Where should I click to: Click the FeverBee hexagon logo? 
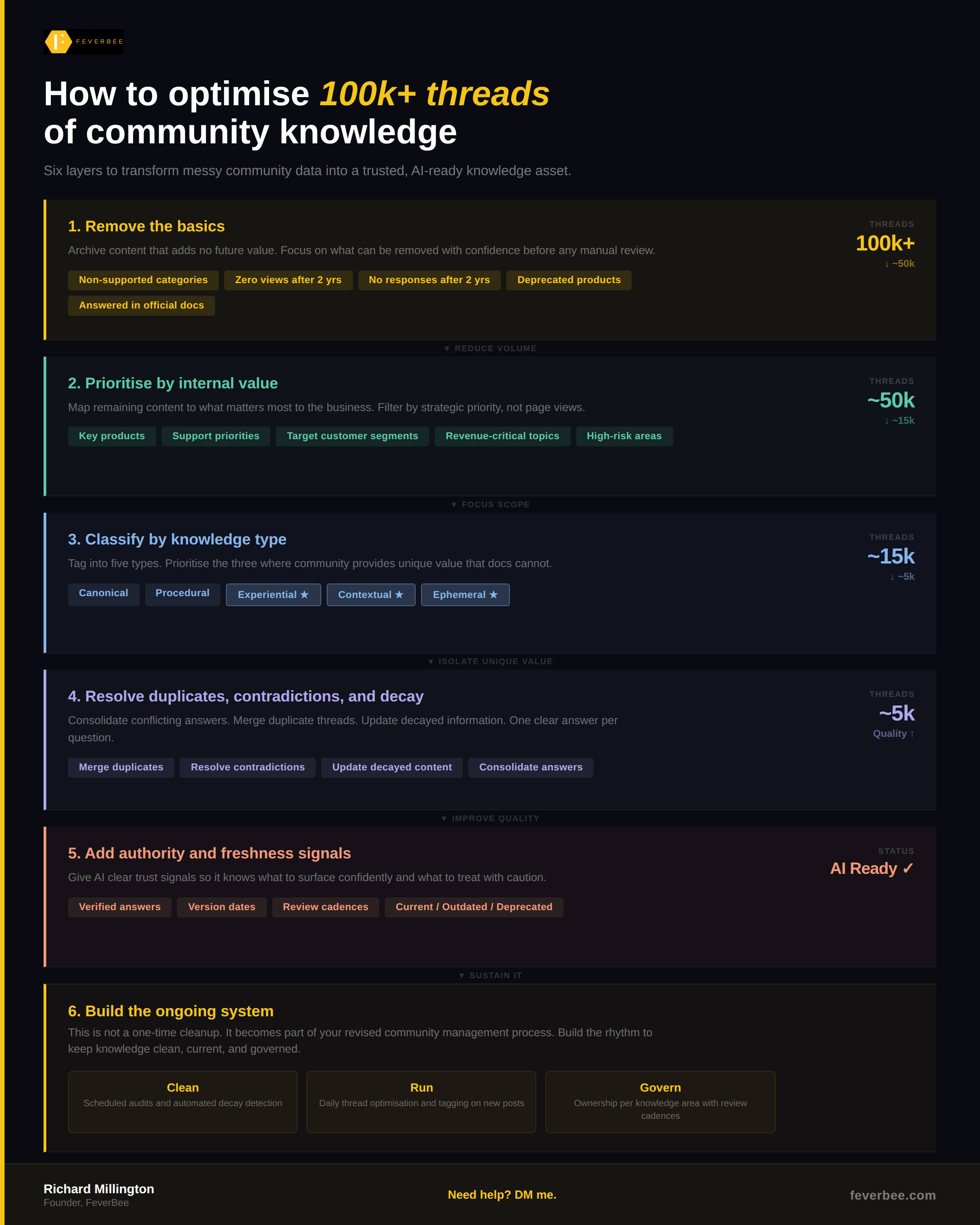pos(59,42)
